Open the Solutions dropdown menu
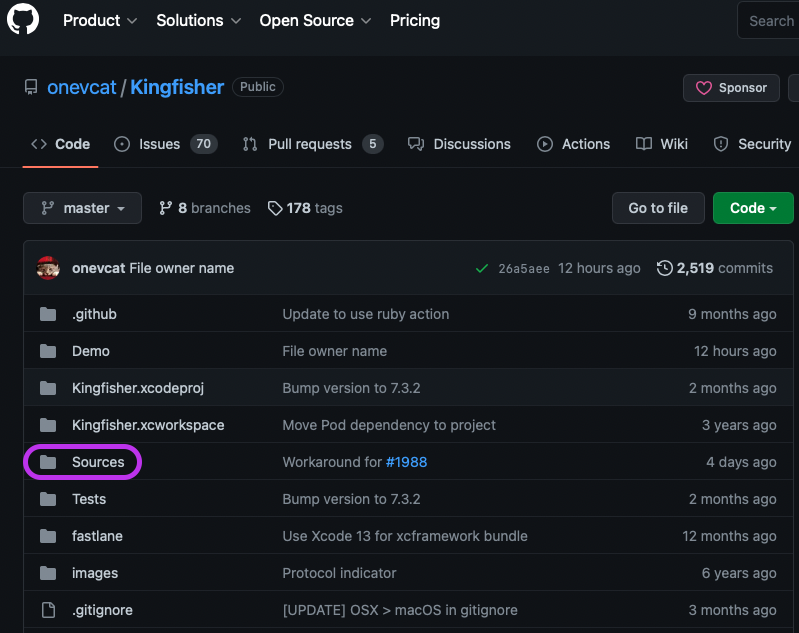Viewport: 799px width, 633px height. pyautogui.click(x=198, y=20)
